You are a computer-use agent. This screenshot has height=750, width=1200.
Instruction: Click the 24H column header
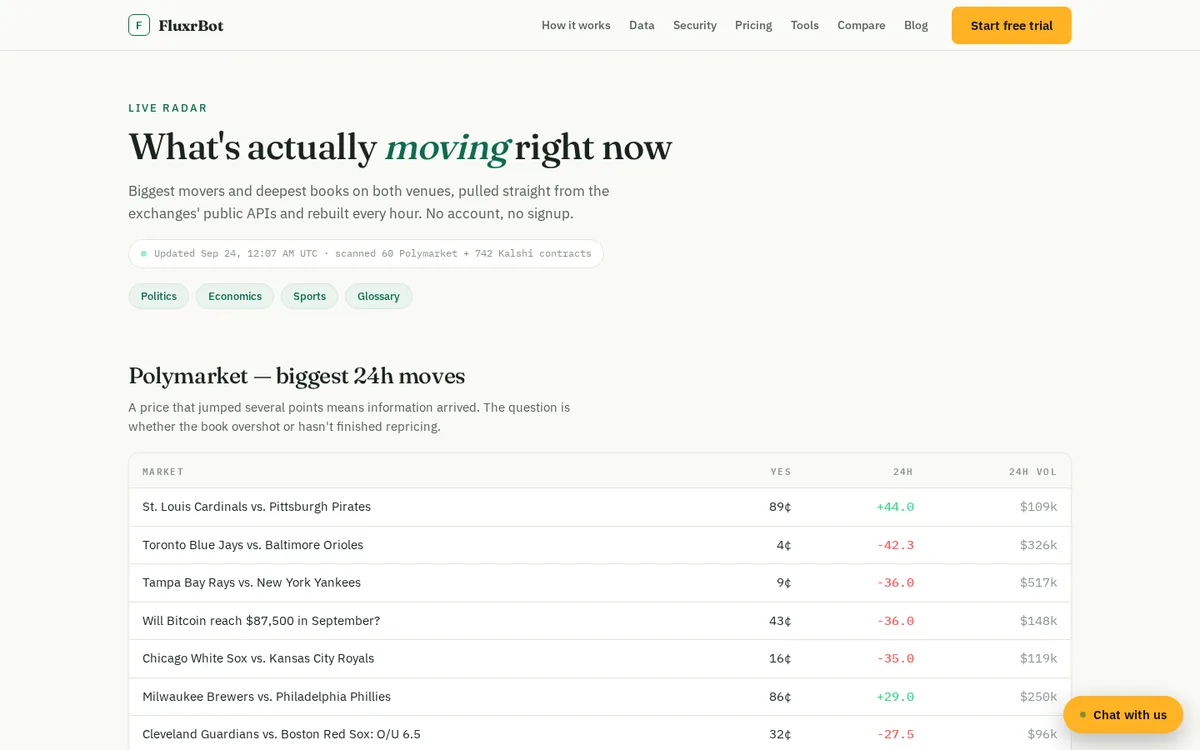click(x=903, y=472)
